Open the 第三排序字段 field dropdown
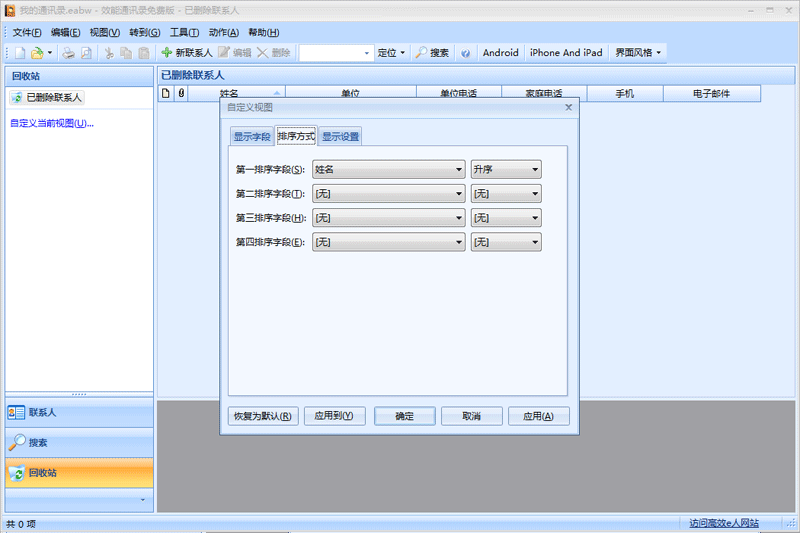The height and width of the screenshot is (533, 800). click(x=389, y=218)
